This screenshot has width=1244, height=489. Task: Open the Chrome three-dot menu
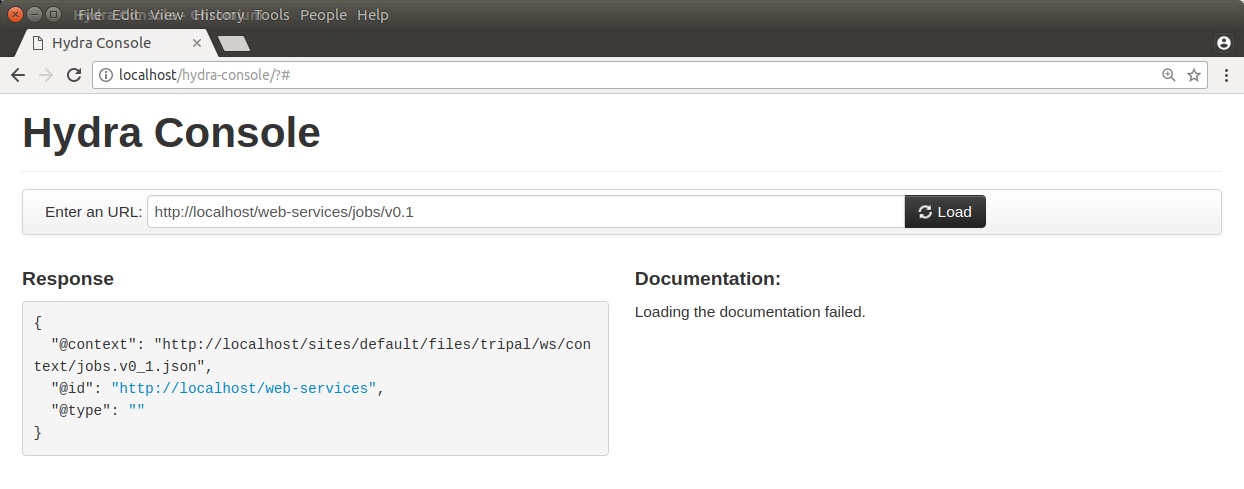point(1226,75)
